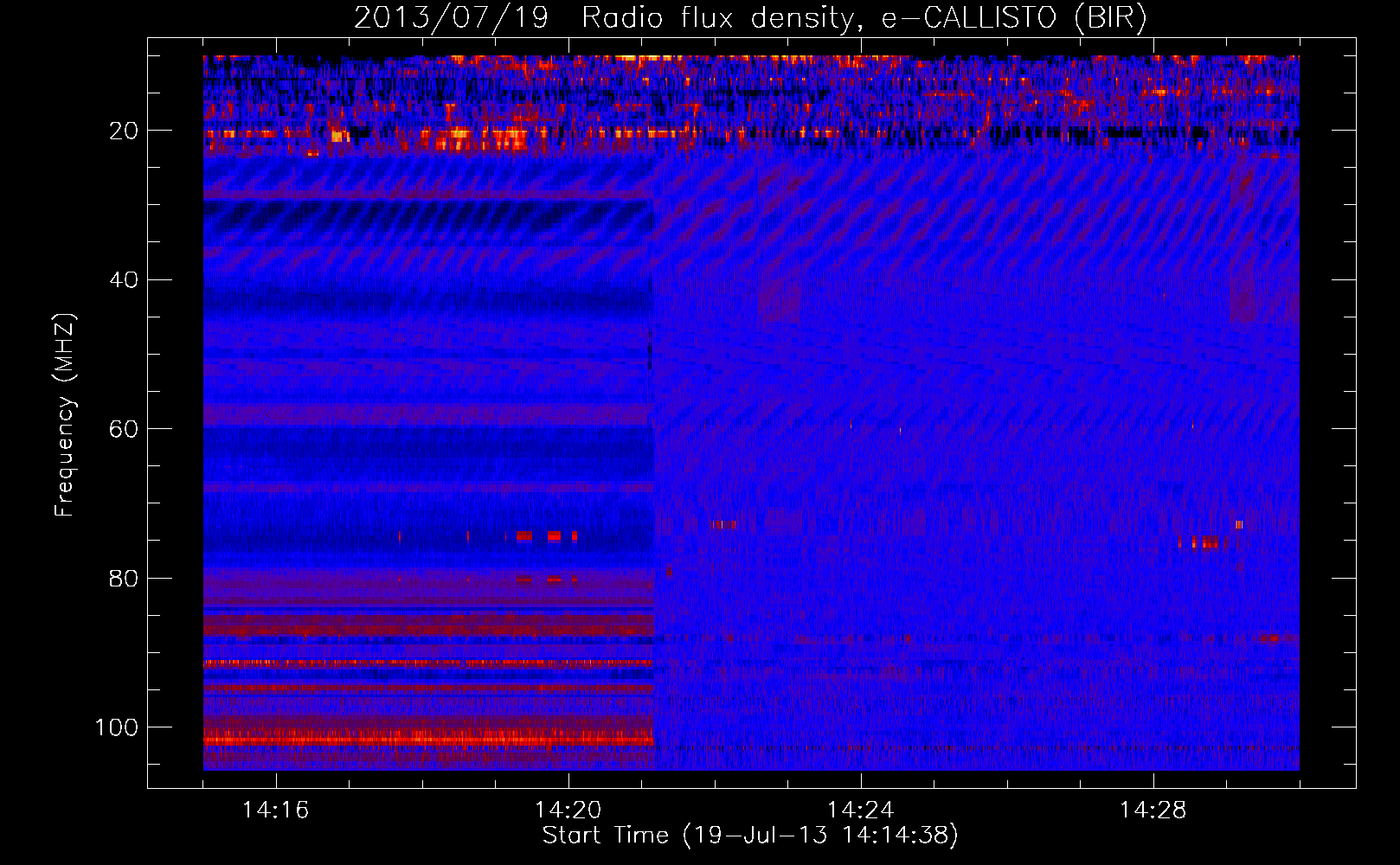Screen dimensions: 1400x865
Task: Click the "40" frequency tick label
Action: coord(125,280)
